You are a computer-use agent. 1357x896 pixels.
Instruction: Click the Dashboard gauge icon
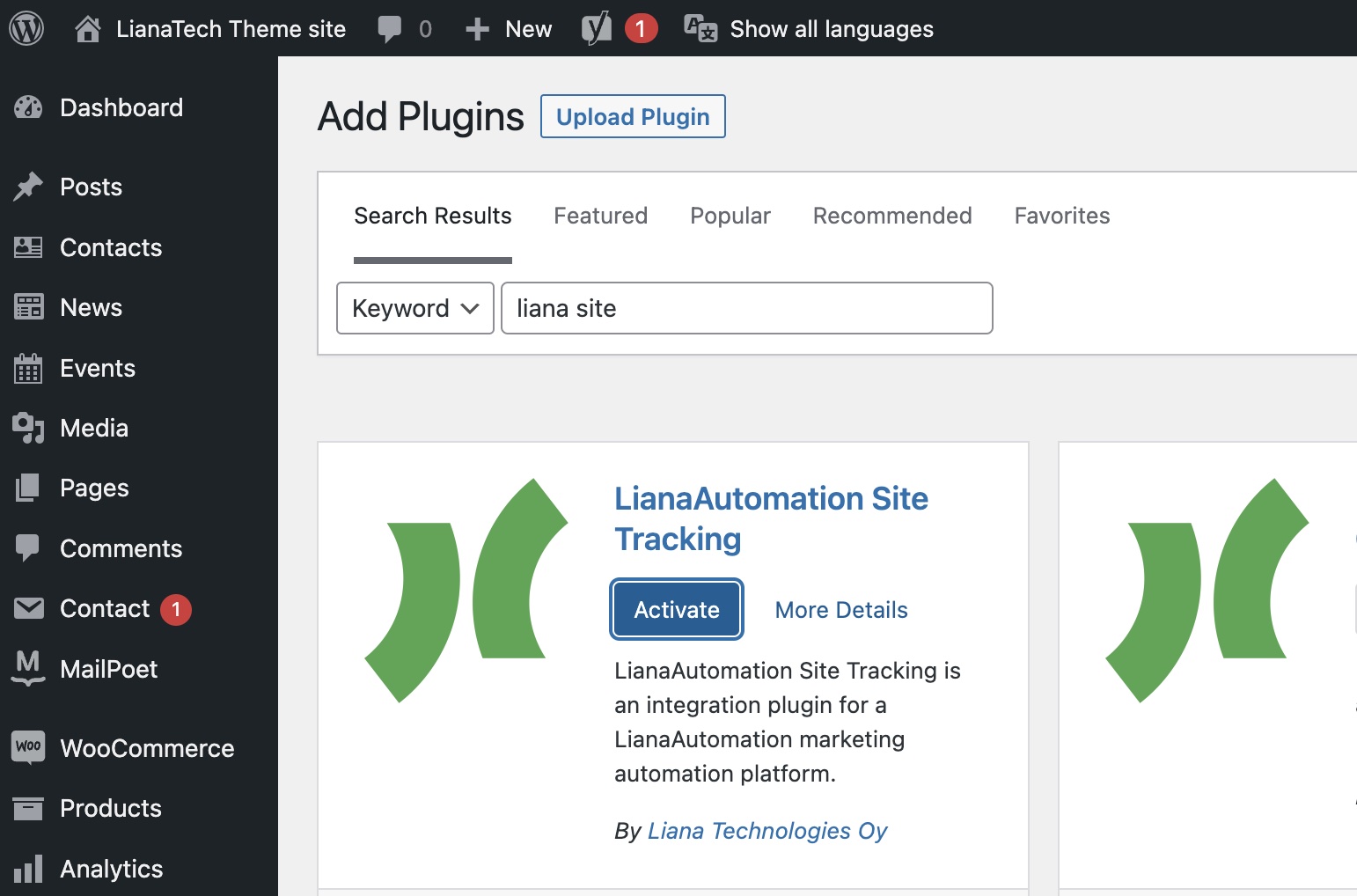pyautogui.click(x=28, y=107)
